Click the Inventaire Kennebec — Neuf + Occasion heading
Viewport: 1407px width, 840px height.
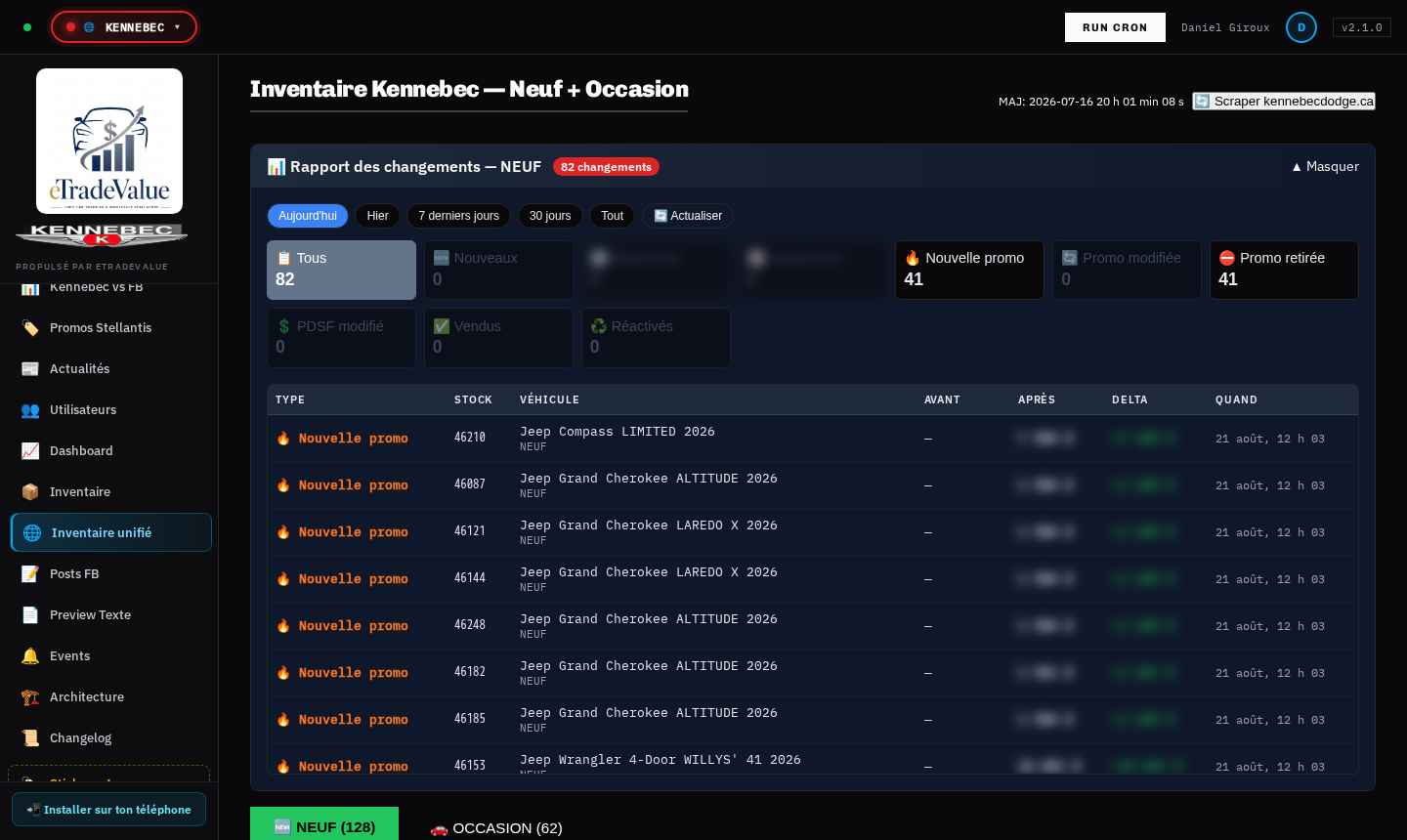[x=469, y=89]
